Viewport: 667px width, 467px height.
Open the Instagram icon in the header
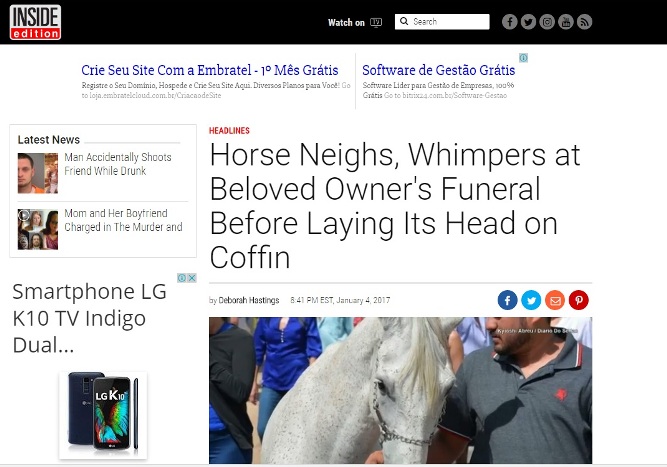[547, 22]
